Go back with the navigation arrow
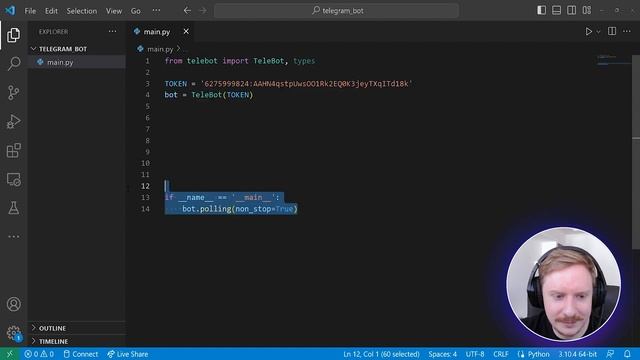The width and height of the screenshot is (640, 360). [x=187, y=11]
